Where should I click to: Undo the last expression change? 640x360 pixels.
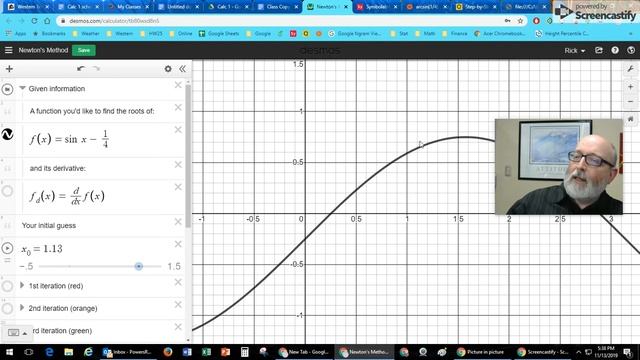81,69
